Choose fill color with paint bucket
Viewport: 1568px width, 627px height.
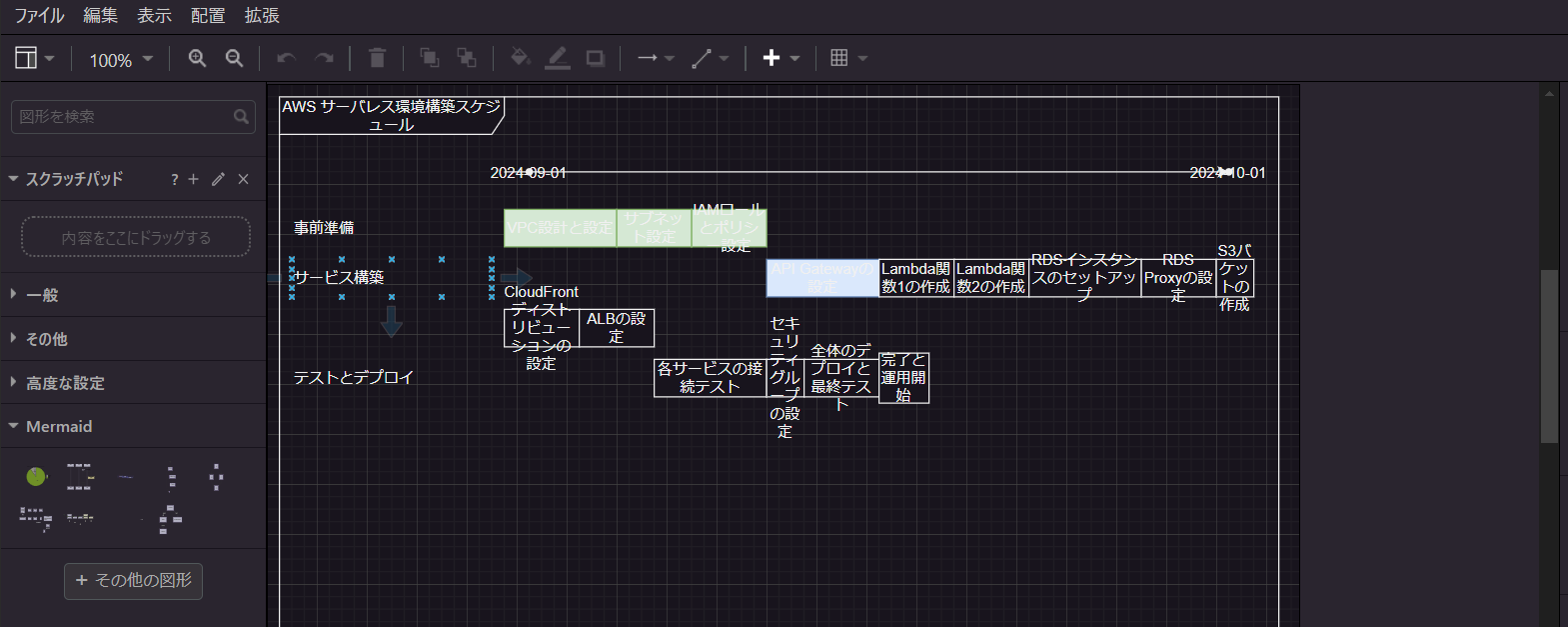click(520, 58)
